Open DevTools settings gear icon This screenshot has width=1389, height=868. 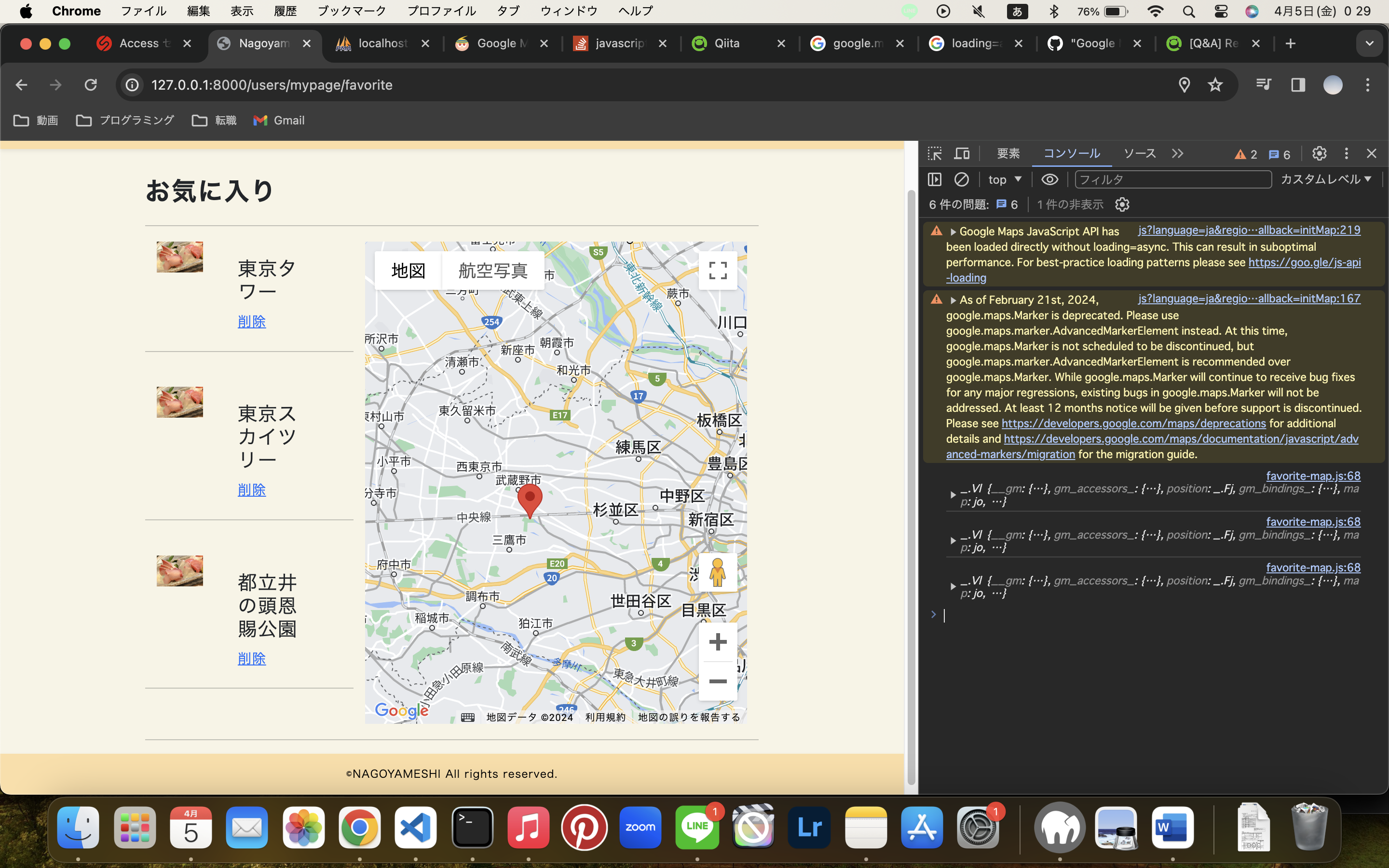(1319, 154)
